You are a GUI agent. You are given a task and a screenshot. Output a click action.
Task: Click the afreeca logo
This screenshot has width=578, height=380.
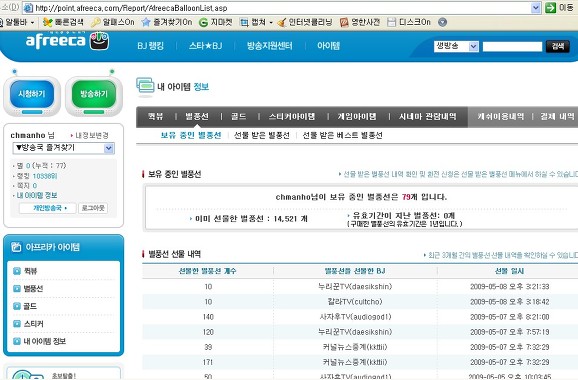pos(67,41)
